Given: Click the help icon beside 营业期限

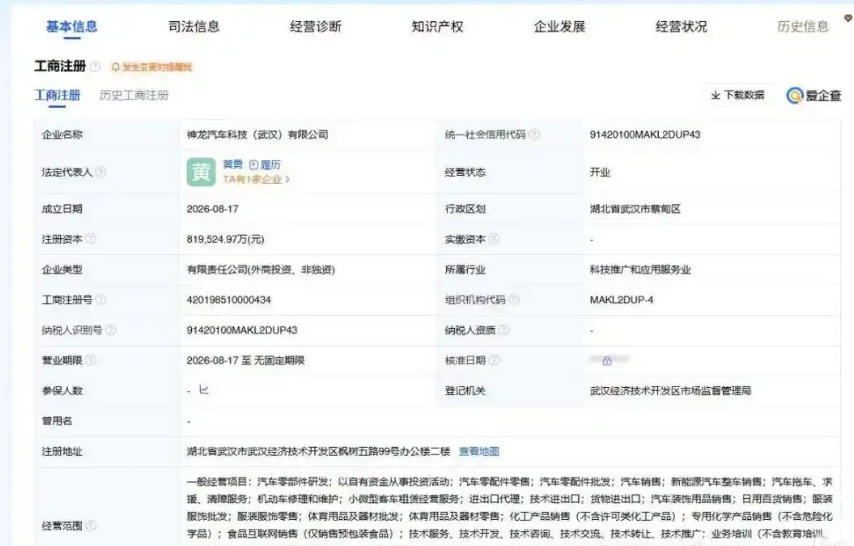Looking at the screenshot, I should 91,360.
